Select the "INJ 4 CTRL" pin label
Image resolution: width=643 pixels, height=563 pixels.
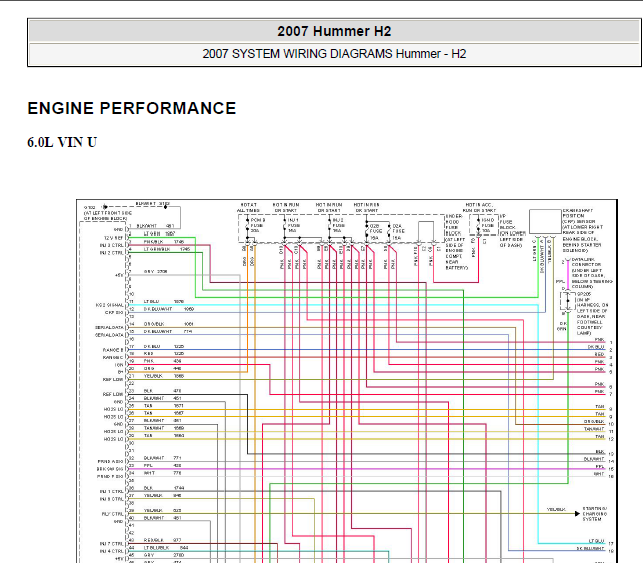[112, 551]
